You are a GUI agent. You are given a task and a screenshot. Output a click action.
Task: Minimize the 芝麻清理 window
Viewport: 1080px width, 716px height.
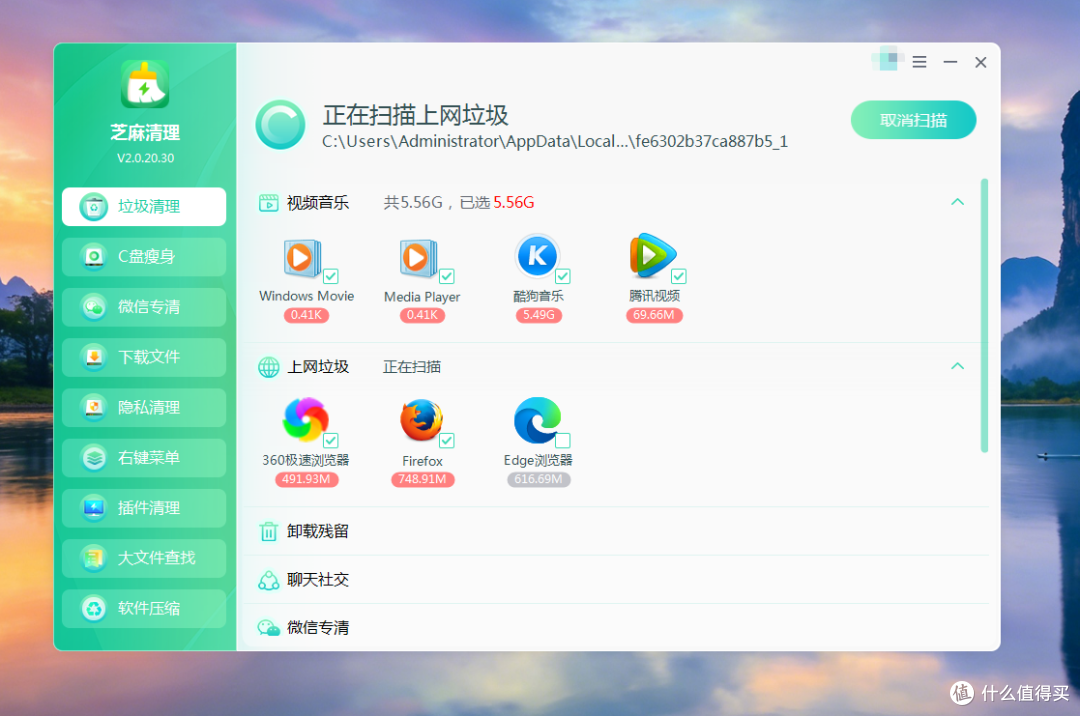[x=951, y=62]
